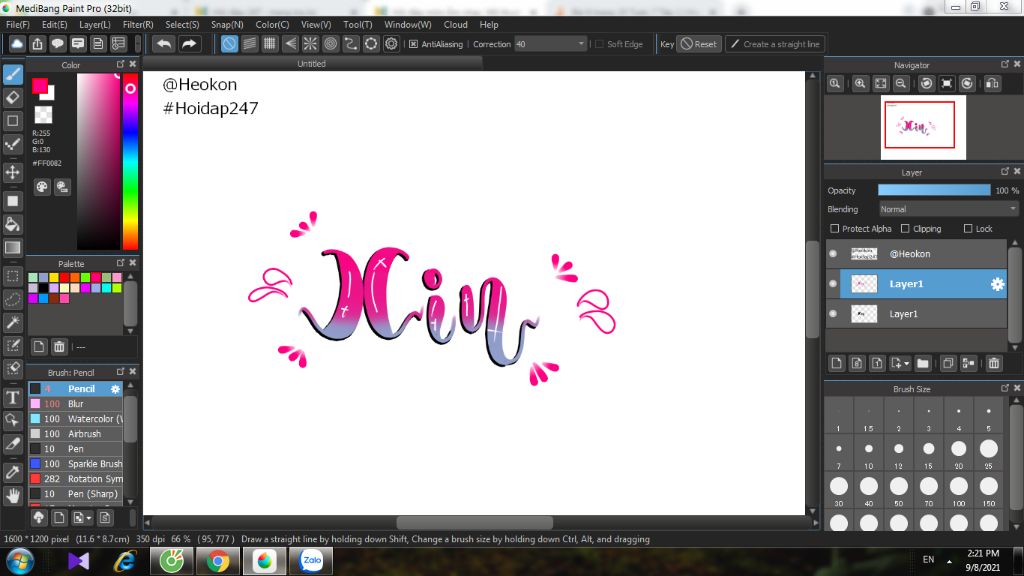Image resolution: width=1024 pixels, height=576 pixels.
Task: Delete the selected layer with trash icon
Action: 994,363
